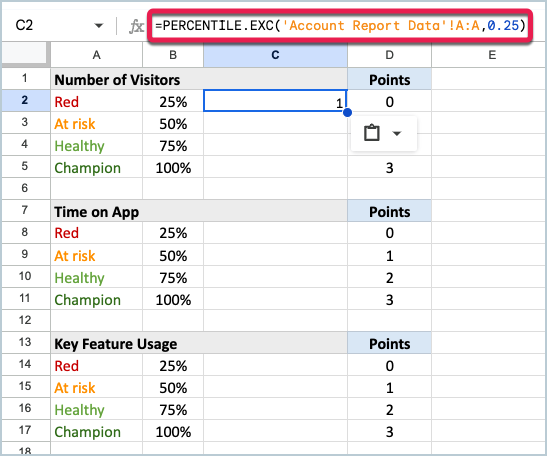Select row 1 header

pyautogui.click(x=25, y=79)
